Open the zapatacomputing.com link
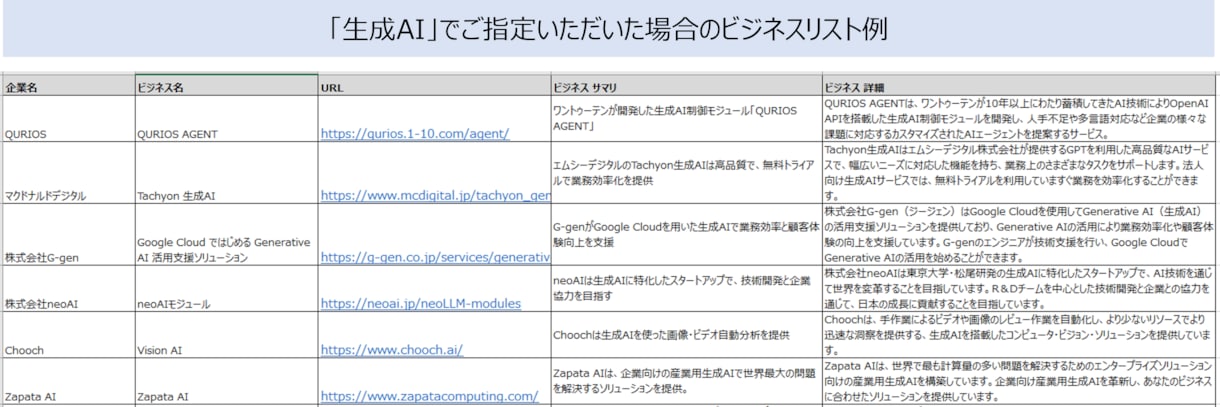 click(429, 396)
